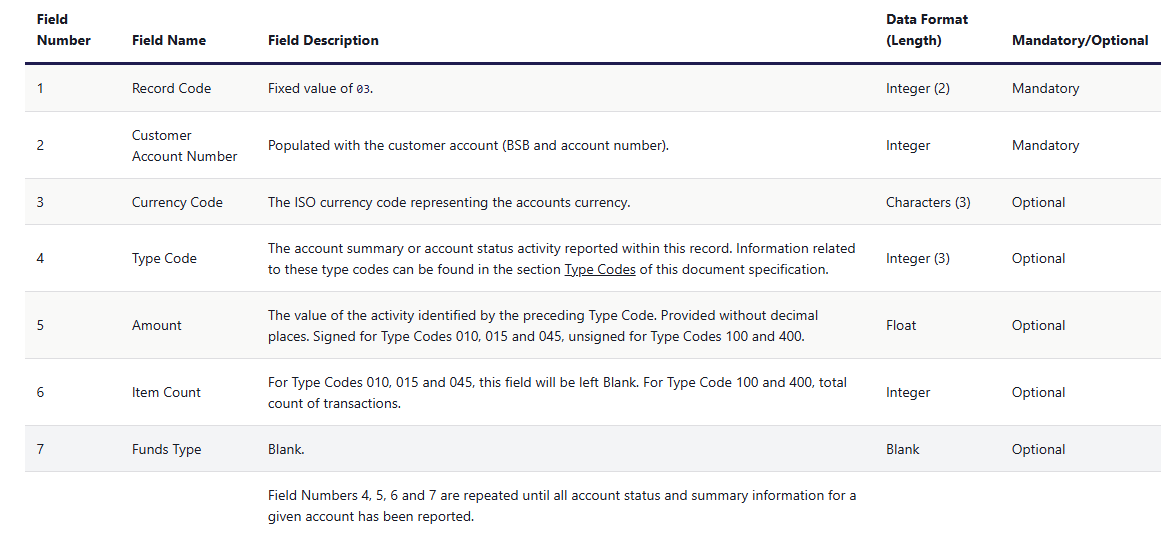Select the 'Integer (2)' data format cell
Screen dimensions: 1172x549
[917, 88]
